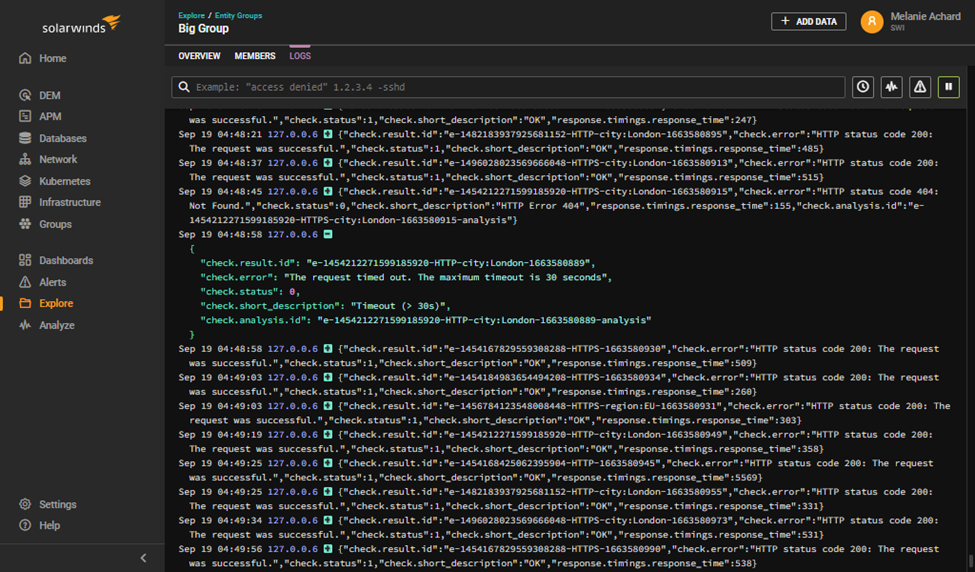Viewport: 975px width, 572px height.
Task: Expand the Sep 19 04:49:19 log entry
Action: [327, 435]
